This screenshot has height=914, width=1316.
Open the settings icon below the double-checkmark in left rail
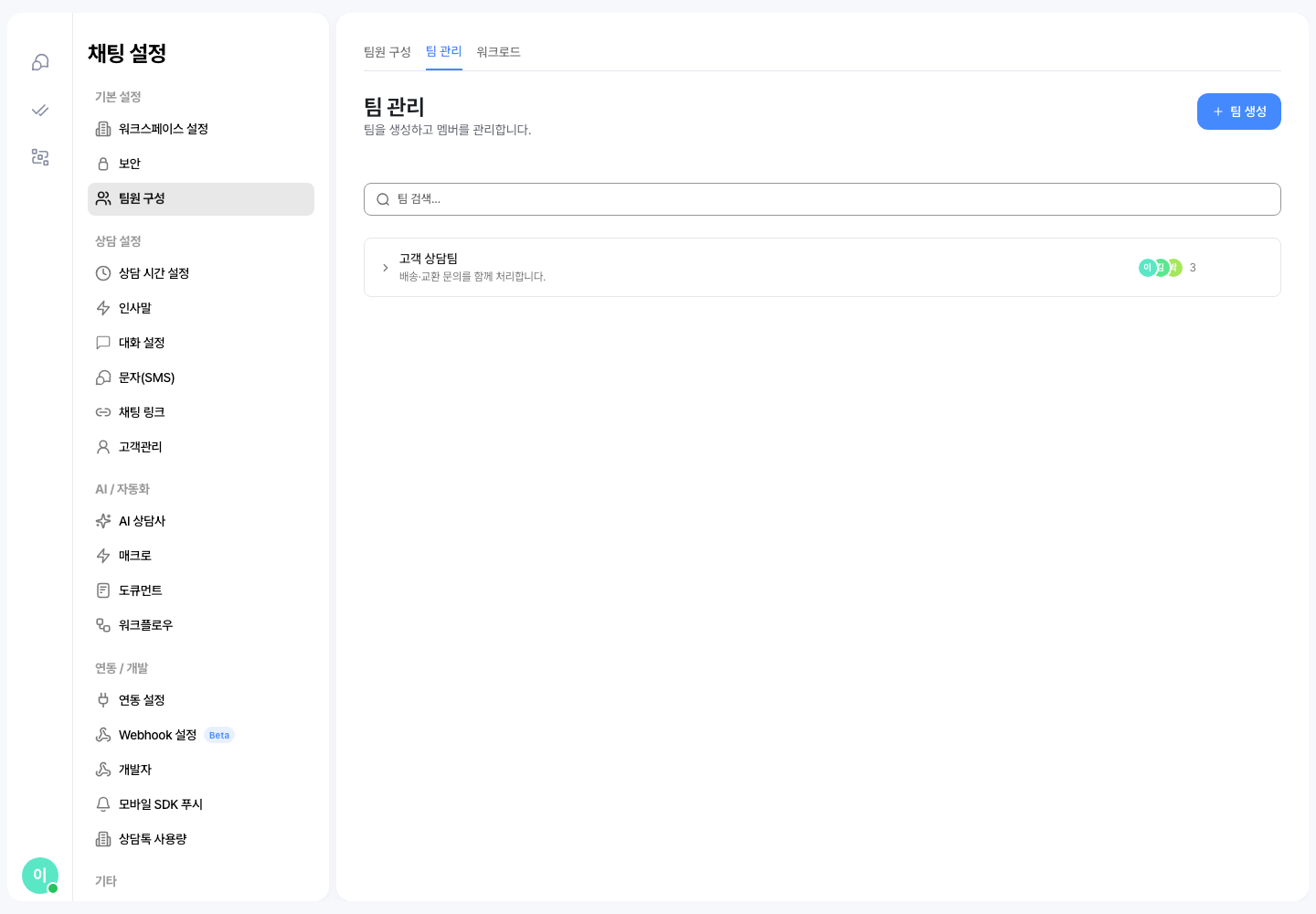[x=40, y=157]
